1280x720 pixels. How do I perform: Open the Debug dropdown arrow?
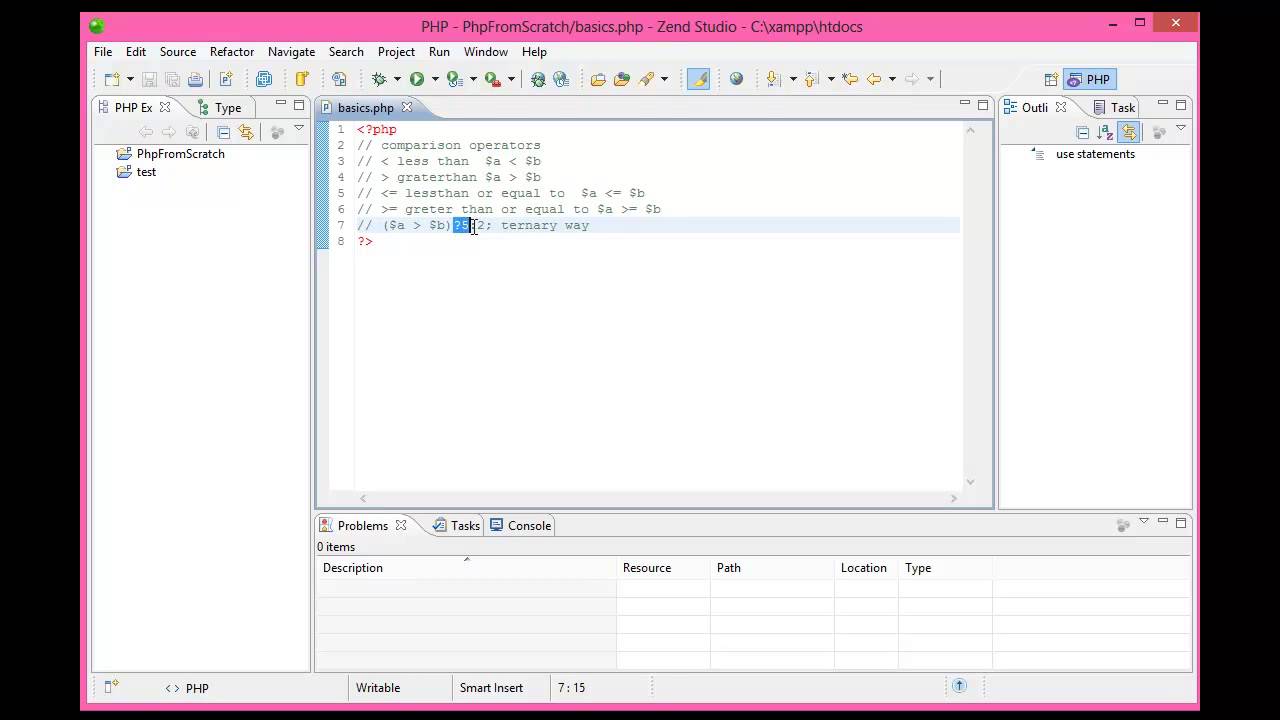pyautogui.click(x=397, y=79)
